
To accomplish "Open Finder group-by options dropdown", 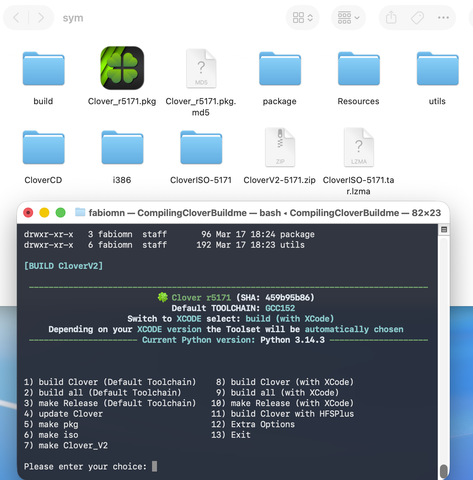I will [348, 18].
